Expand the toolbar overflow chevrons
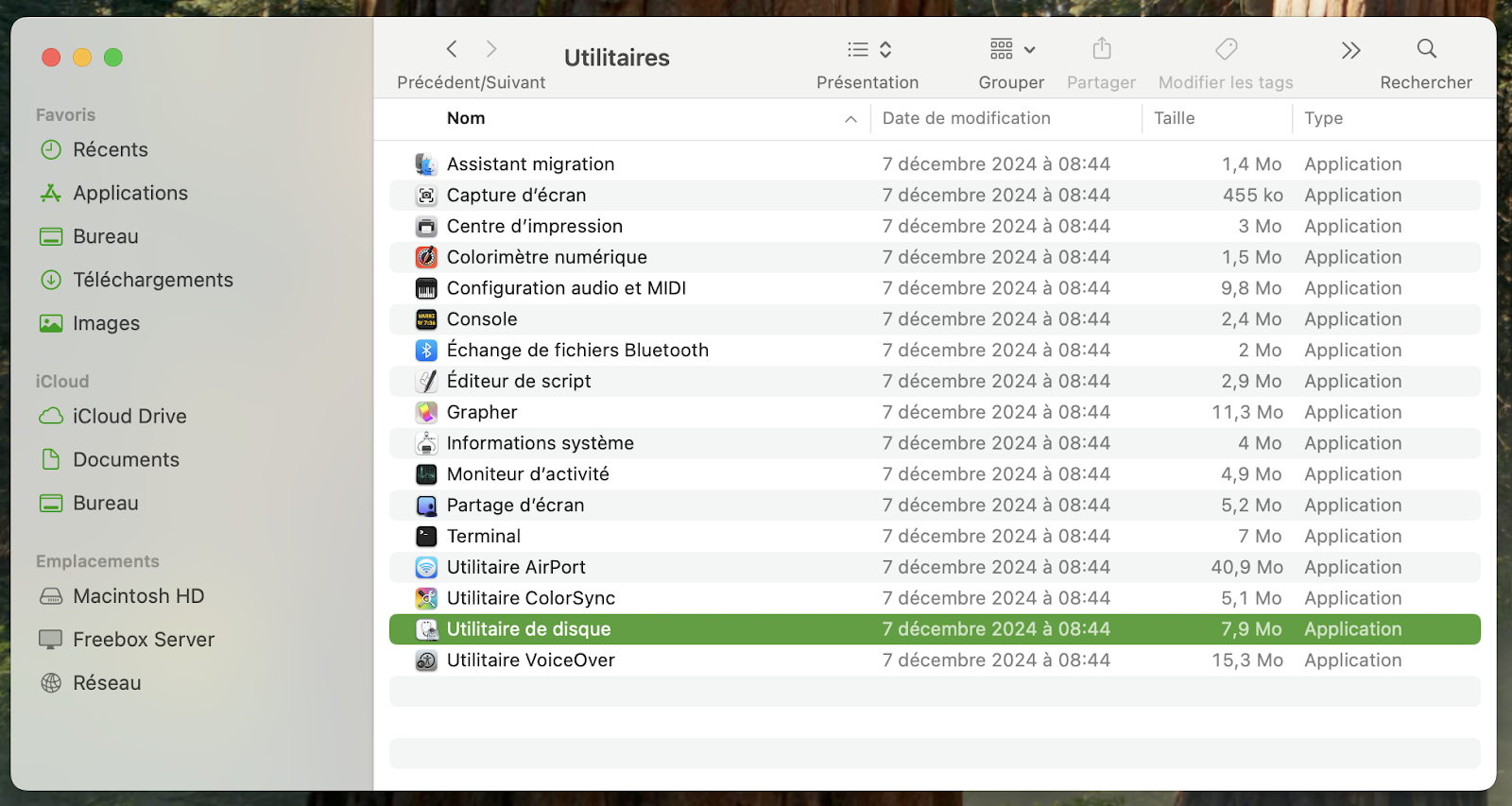The height and width of the screenshot is (806, 1512). [1350, 50]
